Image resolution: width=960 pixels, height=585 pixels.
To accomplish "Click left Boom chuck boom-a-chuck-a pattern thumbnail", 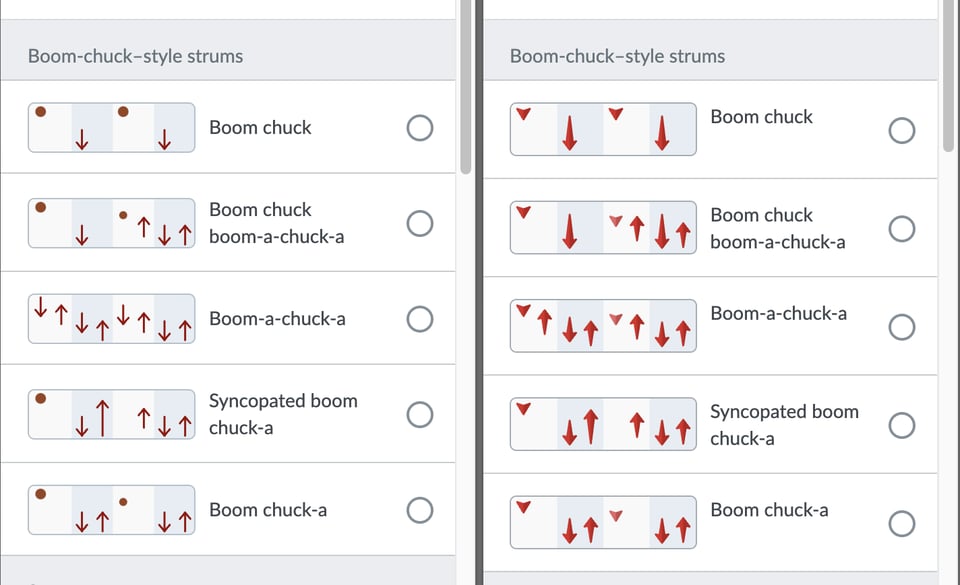I will coord(112,223).
